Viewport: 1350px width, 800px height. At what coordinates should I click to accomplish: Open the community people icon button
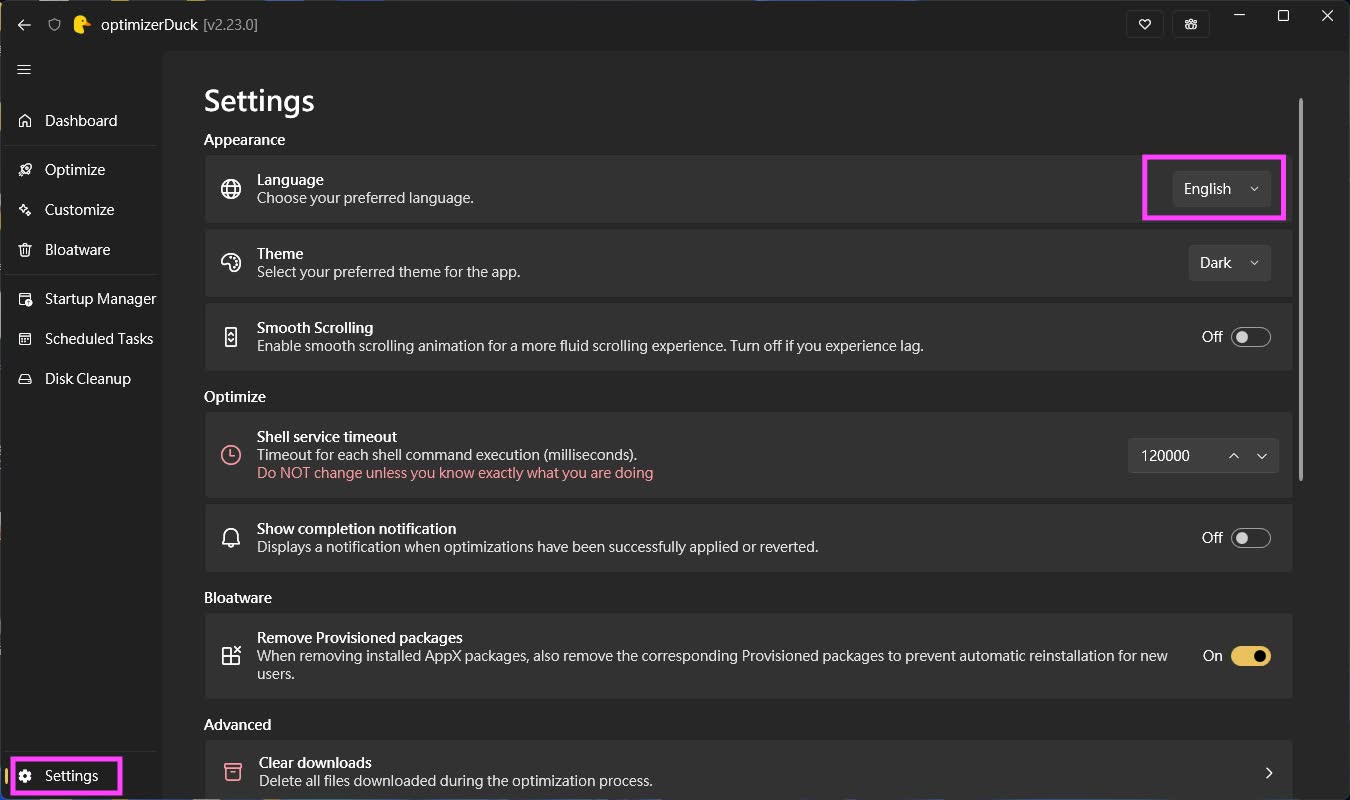1191,25
